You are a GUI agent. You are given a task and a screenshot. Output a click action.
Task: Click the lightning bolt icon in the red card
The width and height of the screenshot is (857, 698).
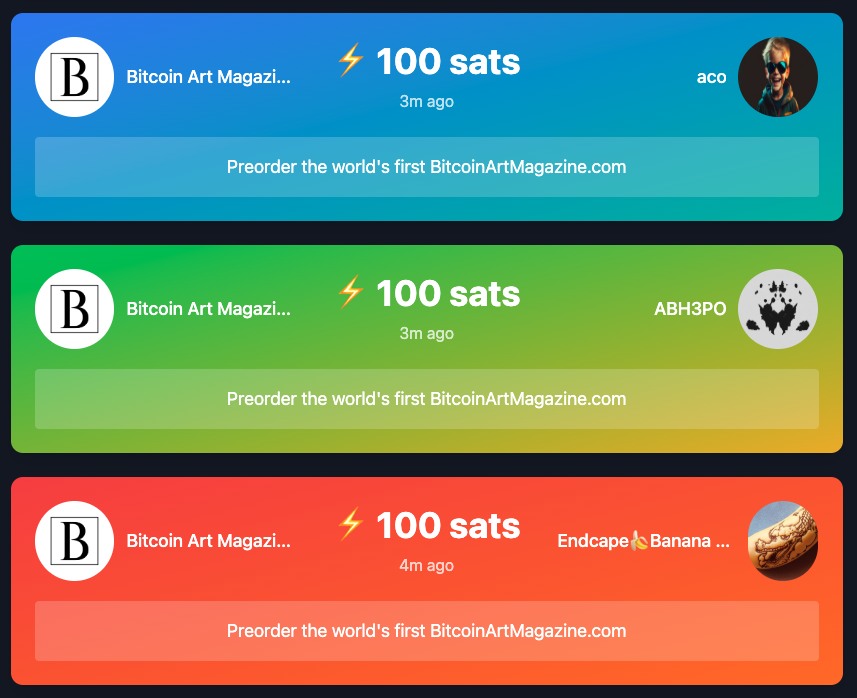pyautogui.click(x=350, y=525)
